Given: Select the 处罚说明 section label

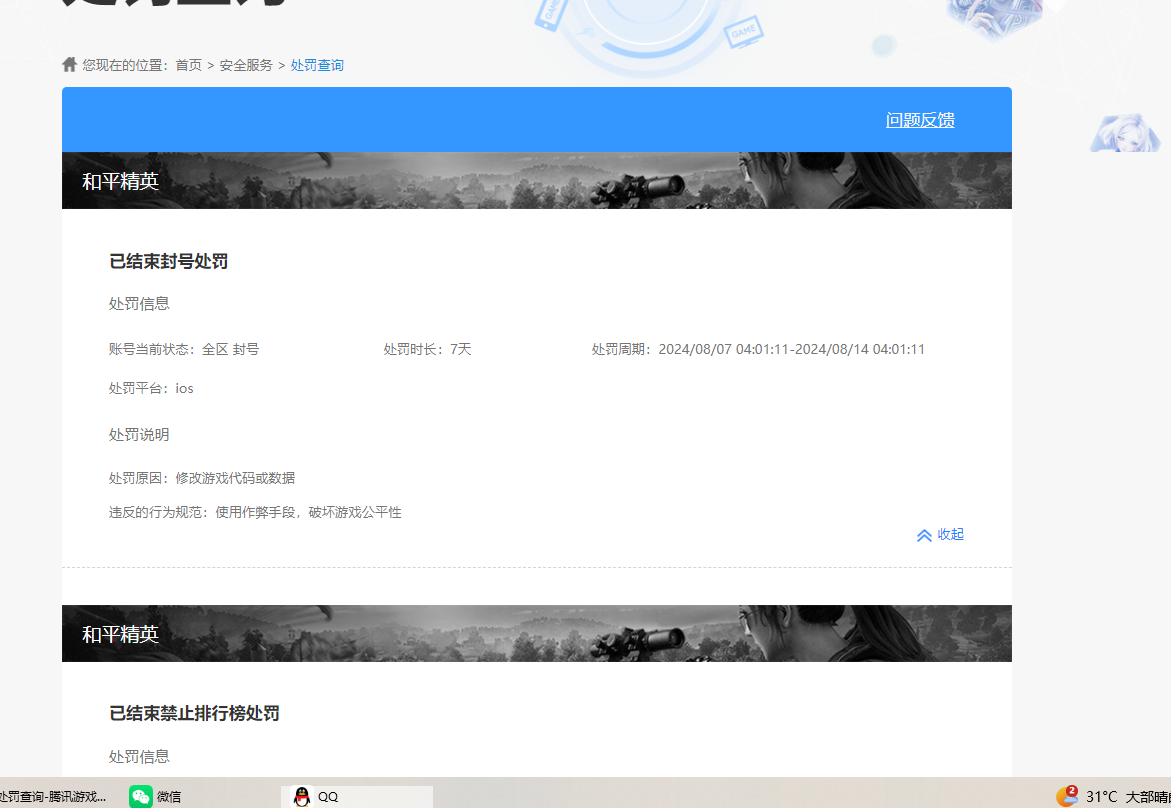Looking at the screenshot, I should click(x=139, y=435).
